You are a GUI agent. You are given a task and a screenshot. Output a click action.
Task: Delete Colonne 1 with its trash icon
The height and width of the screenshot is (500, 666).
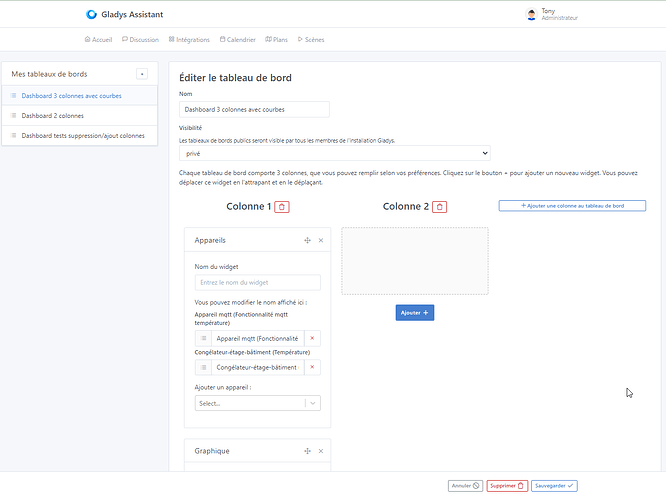tap(282, 207)
